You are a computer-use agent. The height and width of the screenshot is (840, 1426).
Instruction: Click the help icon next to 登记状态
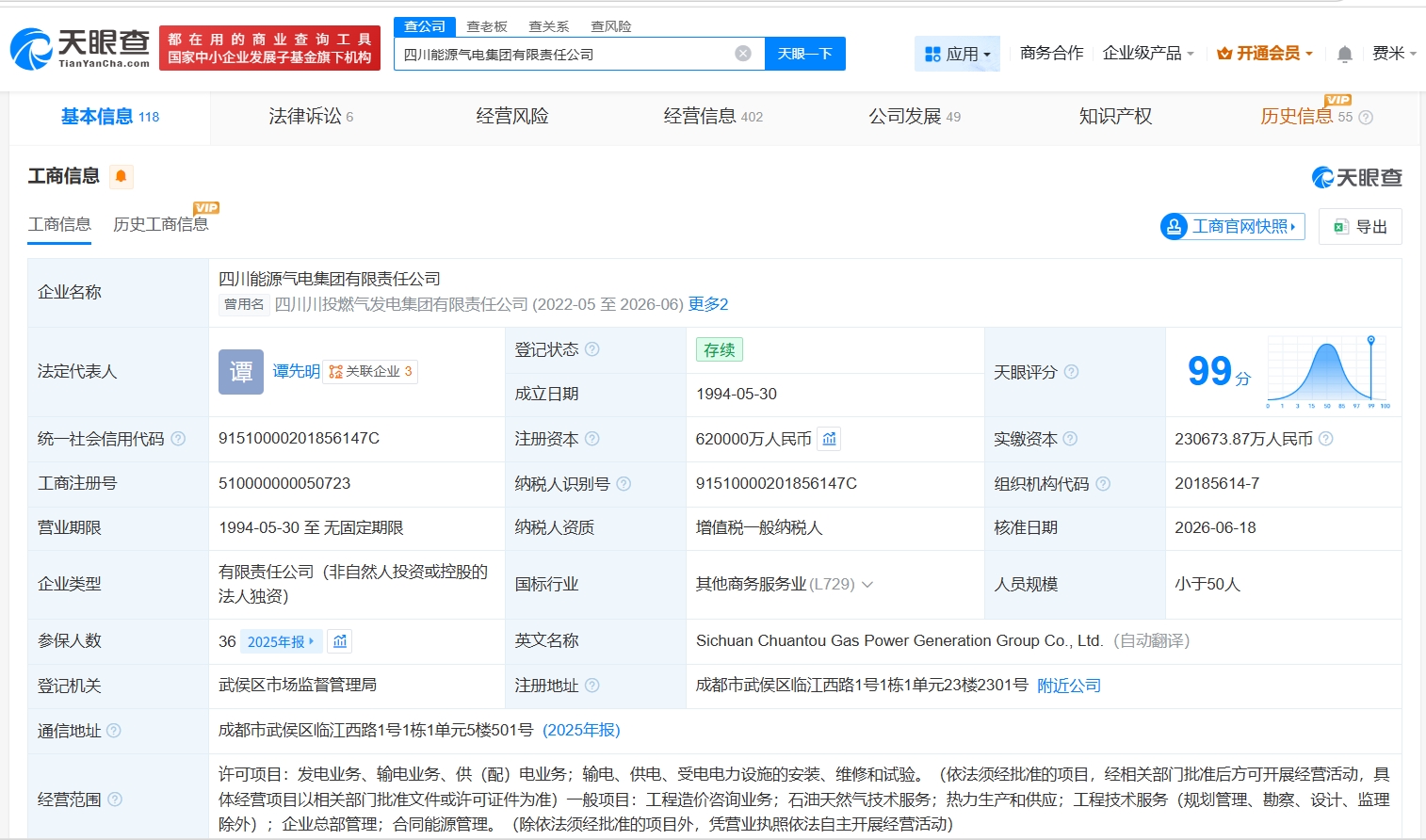[592, 349]
